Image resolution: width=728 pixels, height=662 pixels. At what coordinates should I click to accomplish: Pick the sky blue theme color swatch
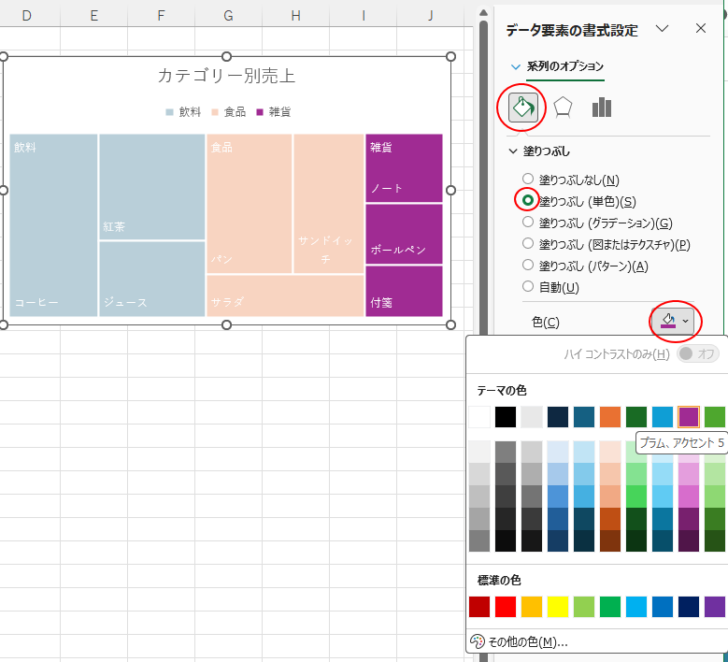coord(663,417)
